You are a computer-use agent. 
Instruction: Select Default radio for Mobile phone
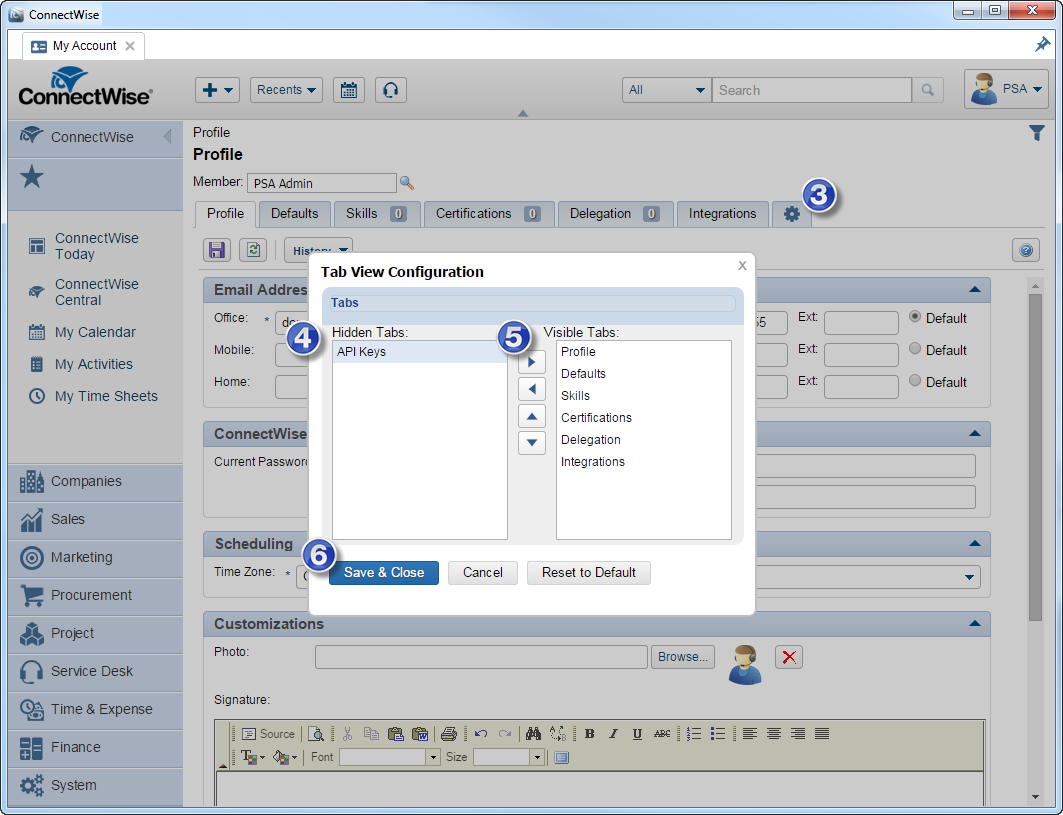(915, 349)
